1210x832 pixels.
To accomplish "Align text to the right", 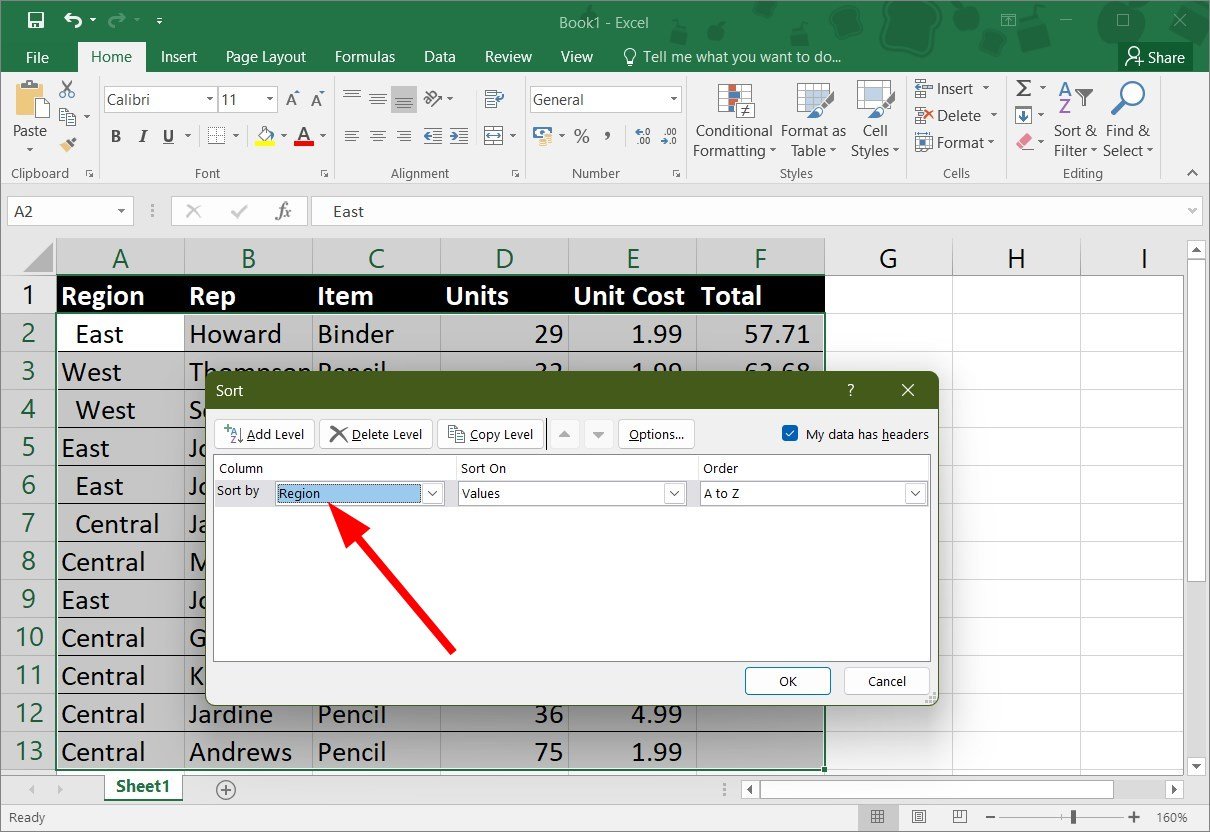I will click(404, 136).
